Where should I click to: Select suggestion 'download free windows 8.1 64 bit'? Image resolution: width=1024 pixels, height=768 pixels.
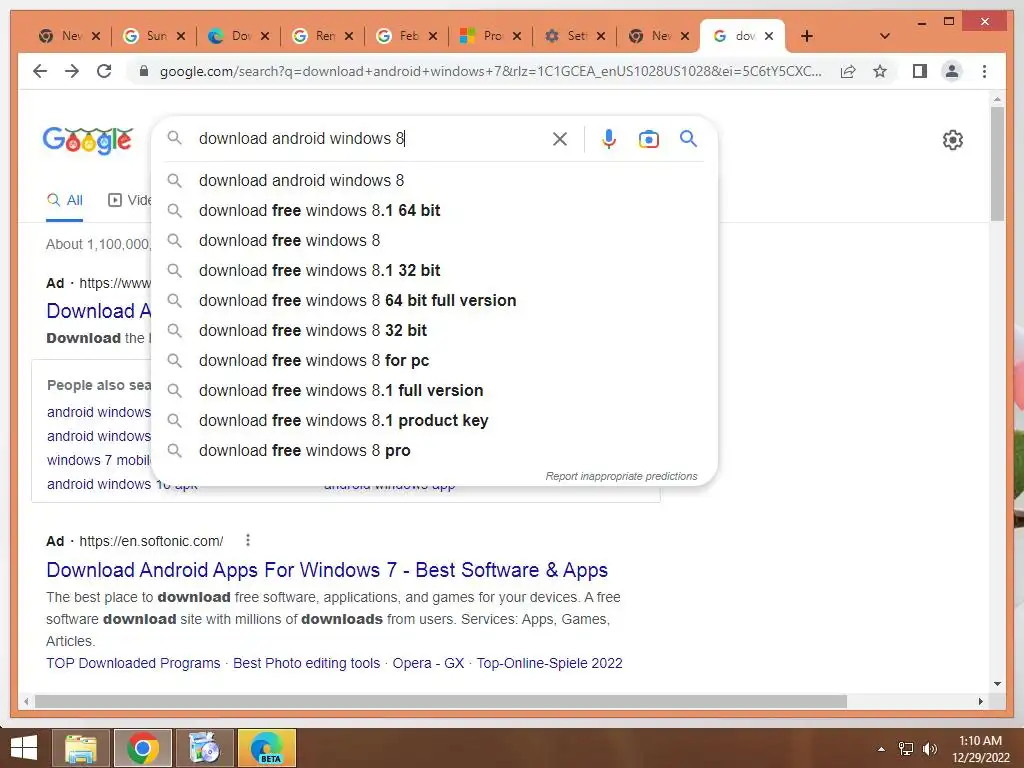[434, 210]
